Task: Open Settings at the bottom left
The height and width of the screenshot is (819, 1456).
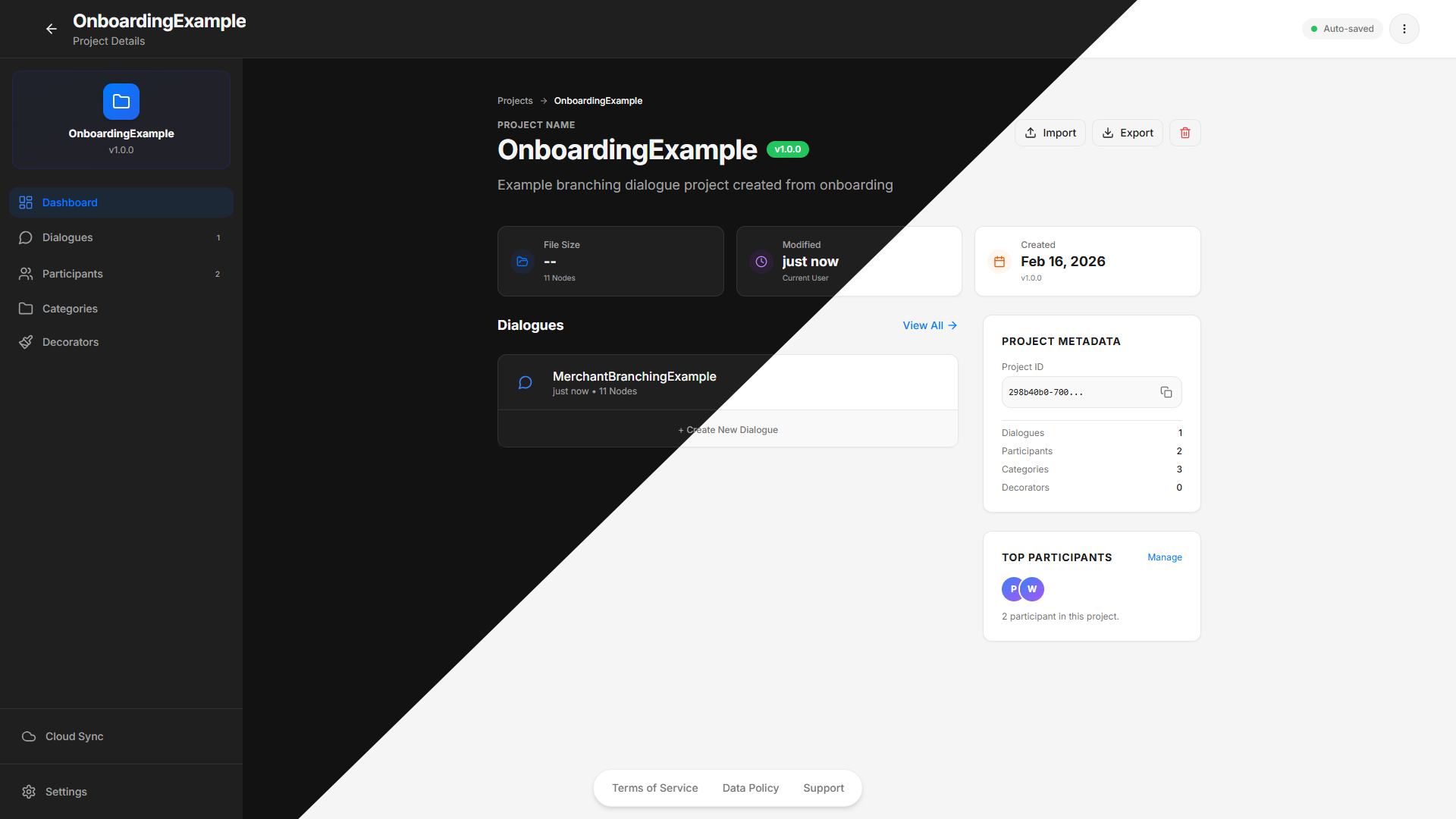Action: click(66, 792)
